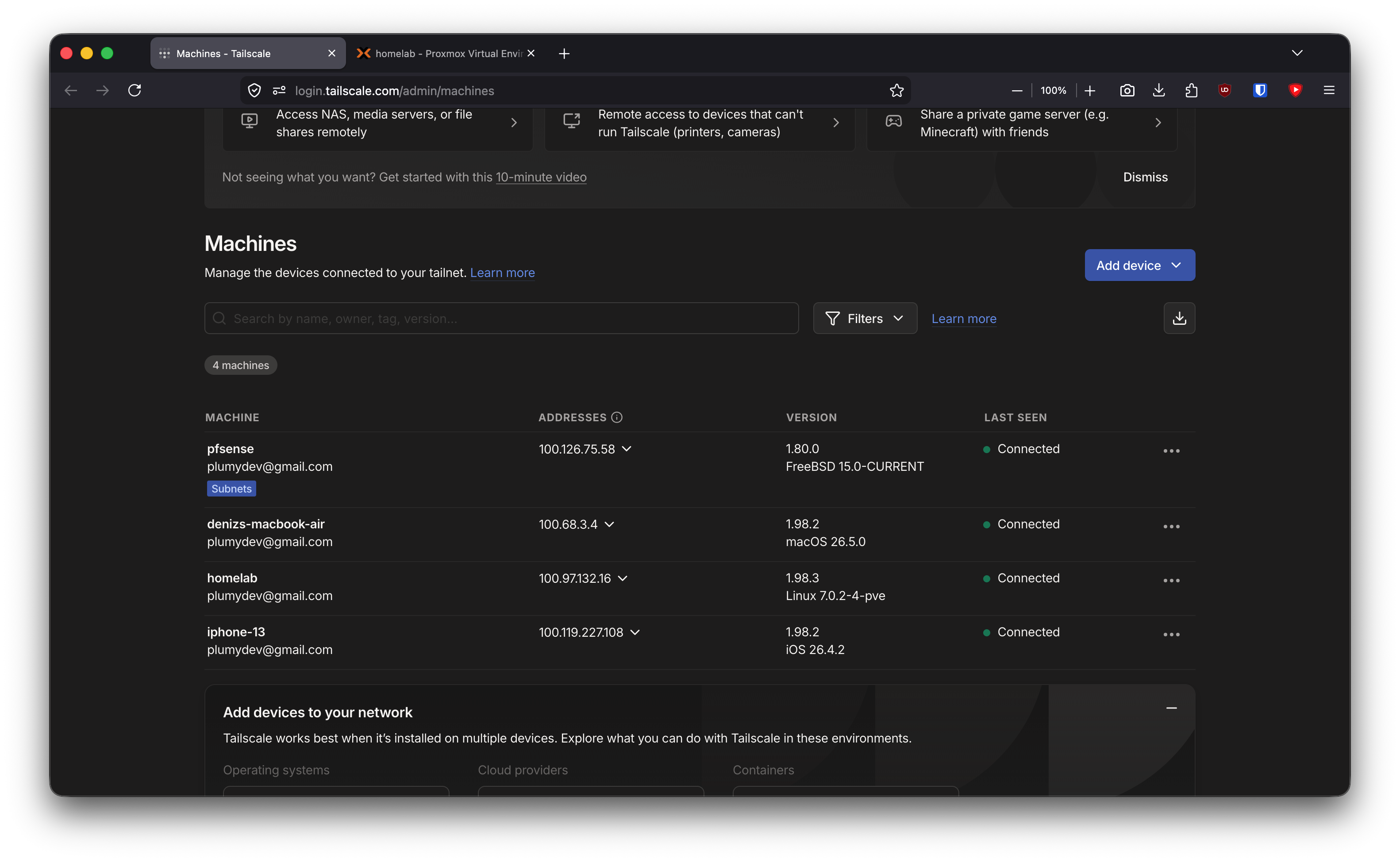Open a new browser tab
1400x862 pixels.
pos(564,54)
